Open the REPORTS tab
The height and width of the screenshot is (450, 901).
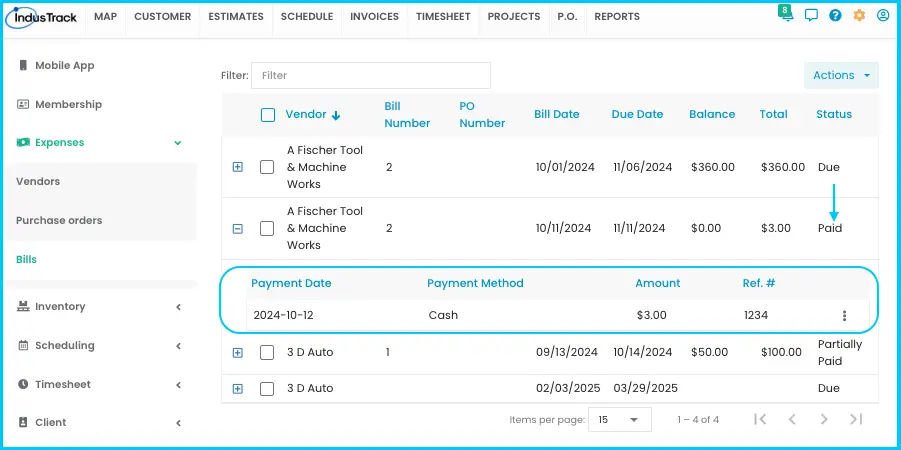coord(617,17)
